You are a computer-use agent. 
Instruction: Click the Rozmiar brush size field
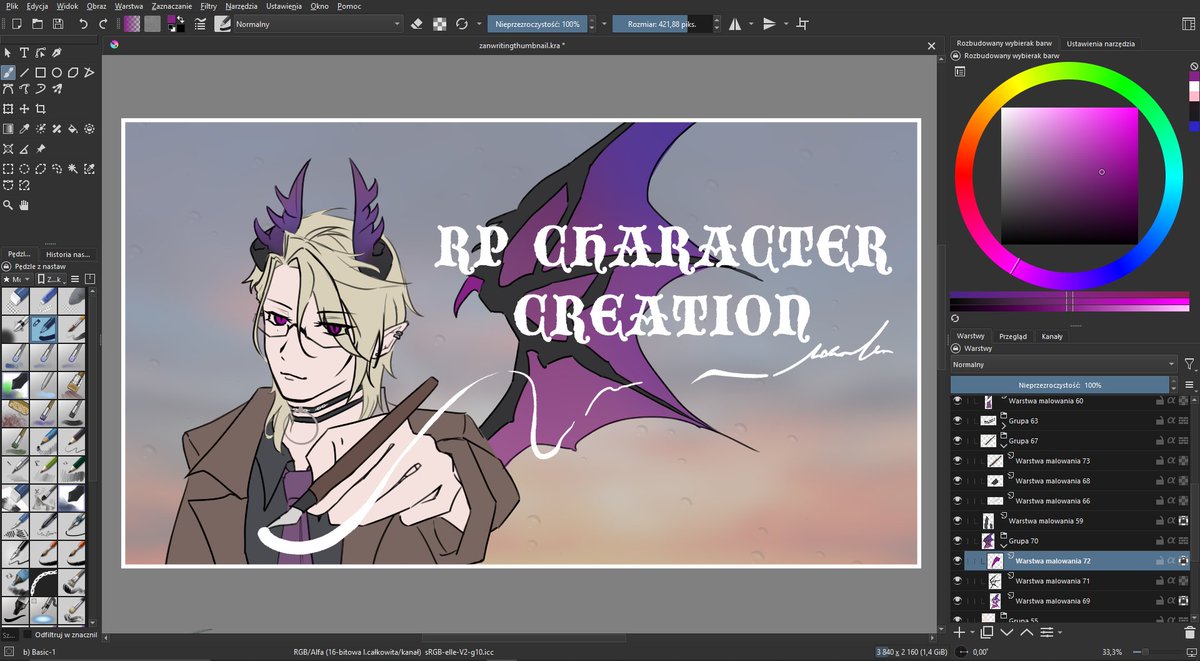pos(662,24)
